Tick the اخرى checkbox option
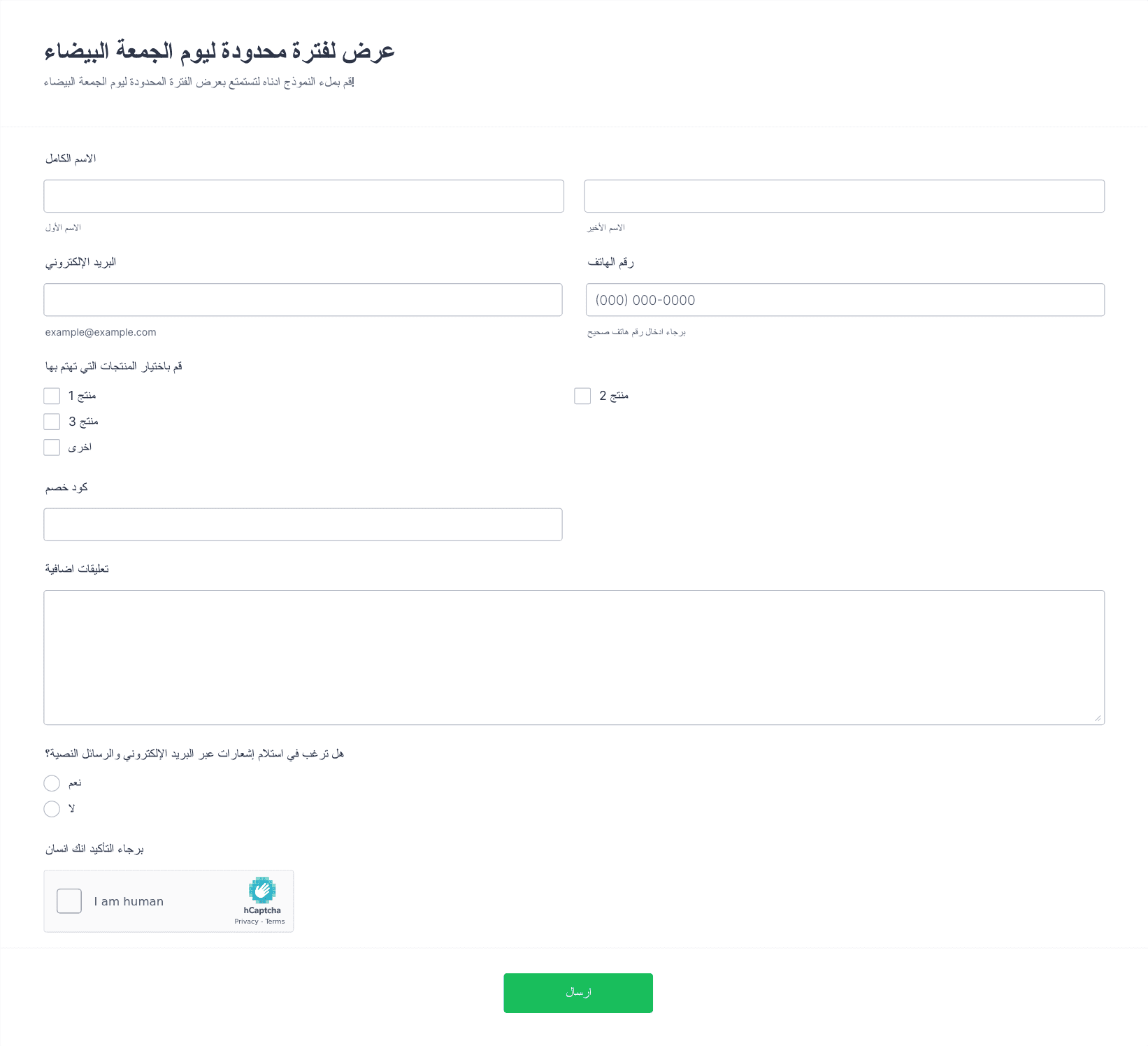Screen dimensions: 1148x1046 tap(52, 447)
